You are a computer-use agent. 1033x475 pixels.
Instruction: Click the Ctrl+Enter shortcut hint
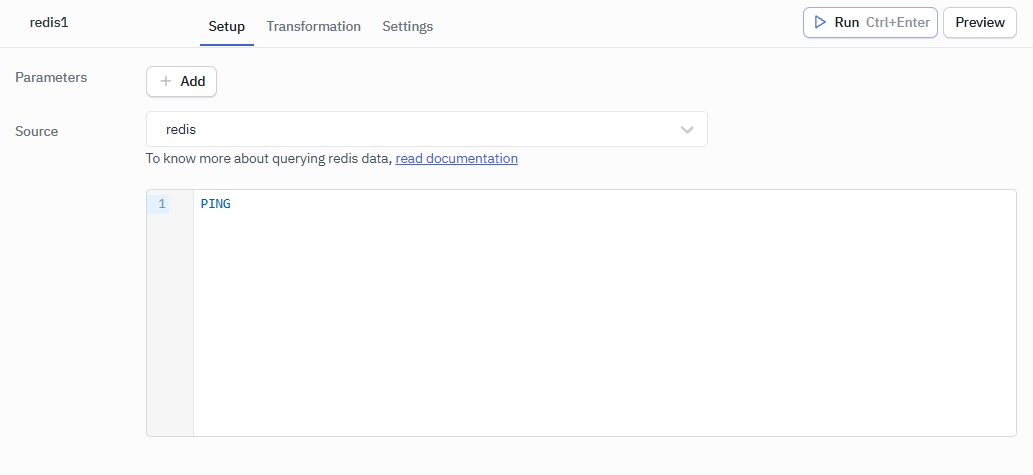pos(897,22)
